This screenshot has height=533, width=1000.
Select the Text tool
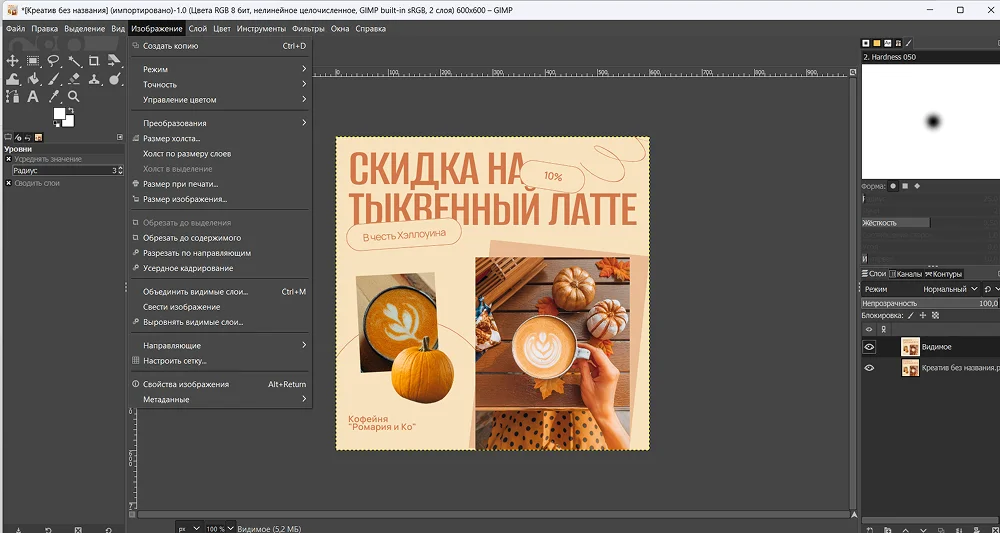33,97
